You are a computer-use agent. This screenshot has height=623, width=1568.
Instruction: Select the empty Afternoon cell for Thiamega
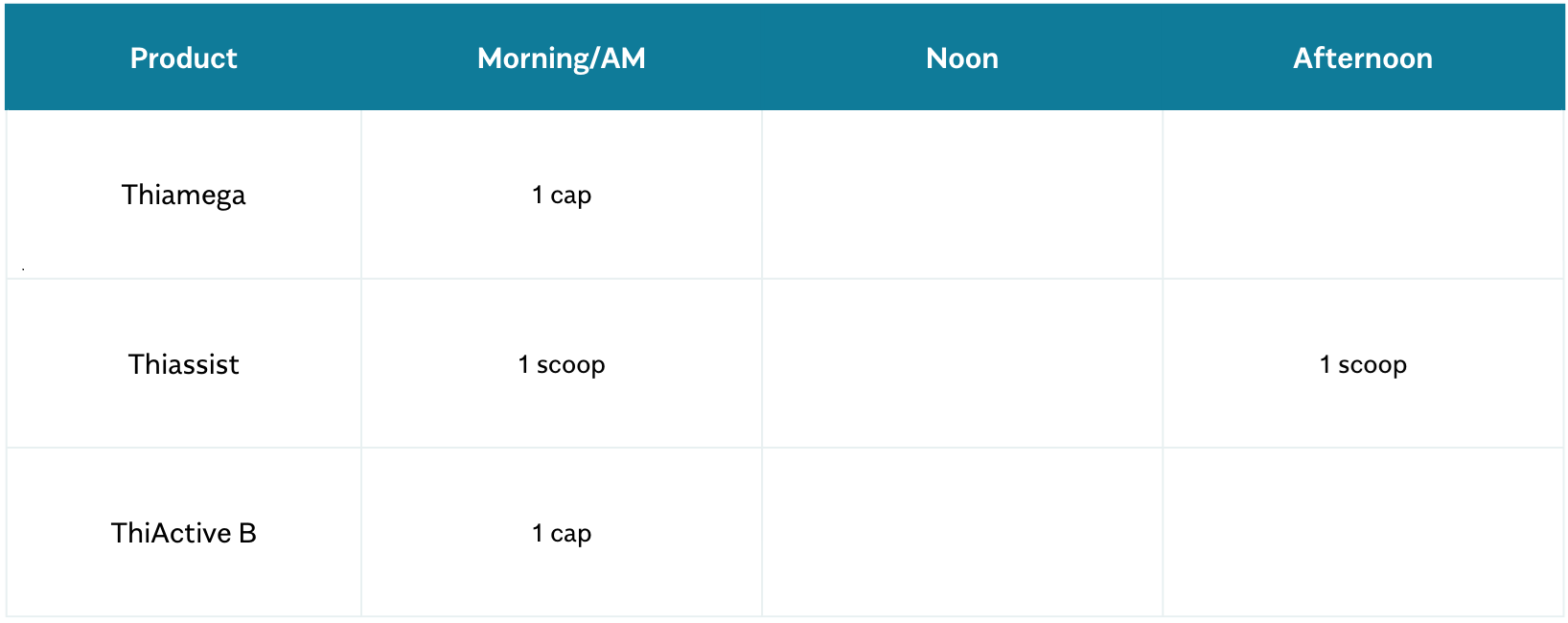tap(1362, 196)
